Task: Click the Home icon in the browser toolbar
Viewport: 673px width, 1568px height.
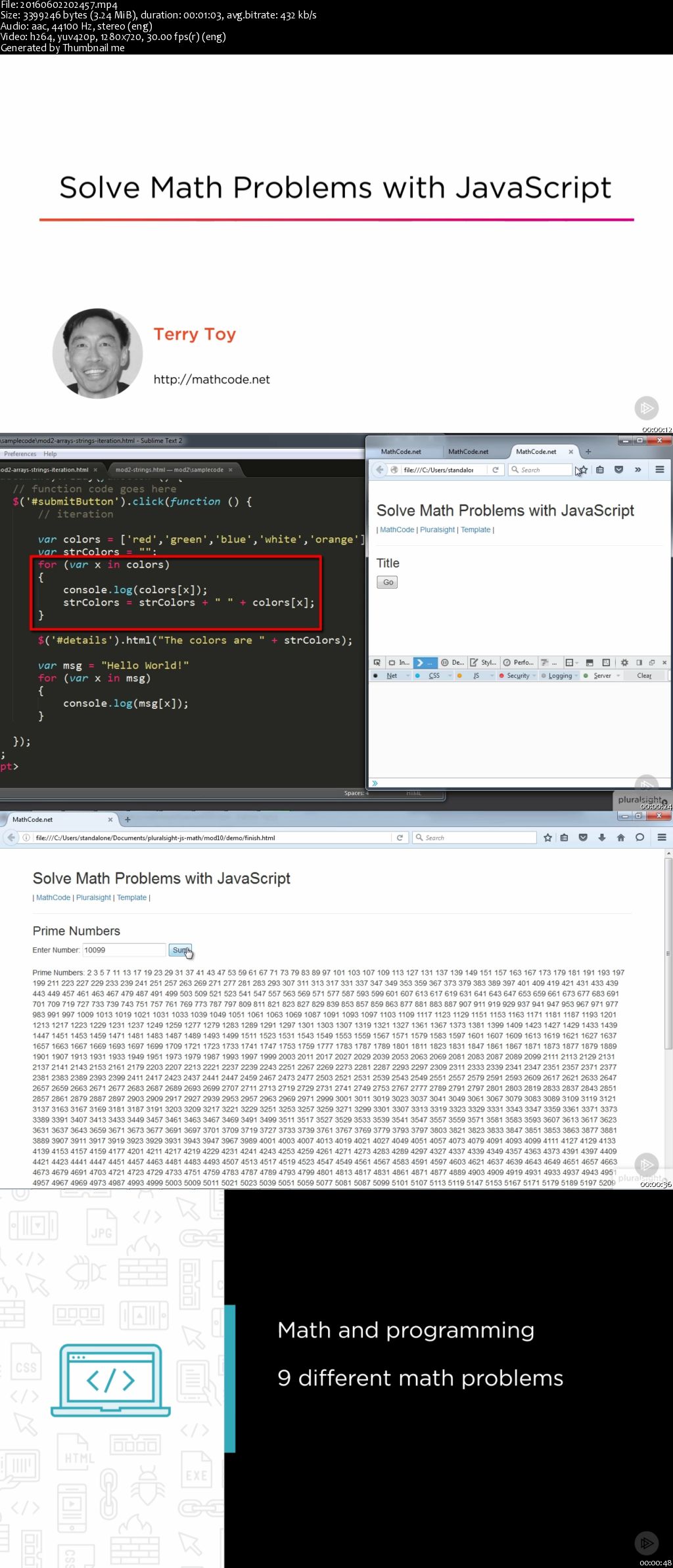Action: 620,838
